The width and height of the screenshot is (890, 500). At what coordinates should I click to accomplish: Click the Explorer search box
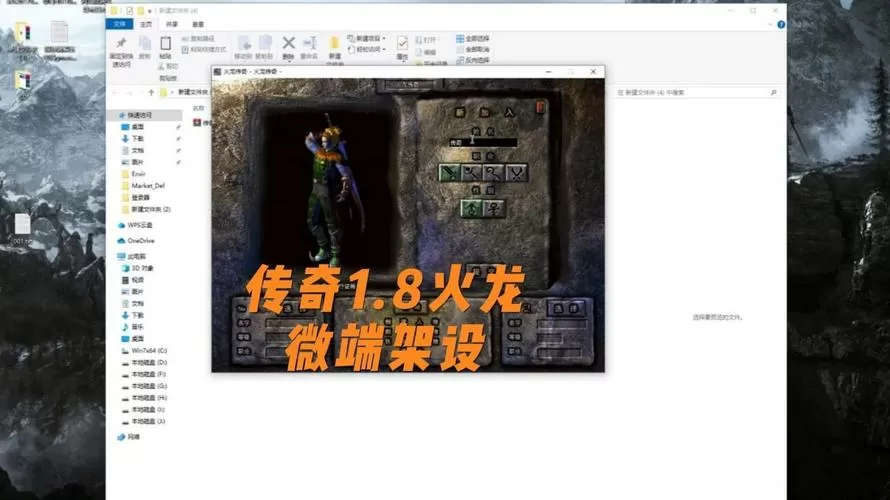(697, 92)
